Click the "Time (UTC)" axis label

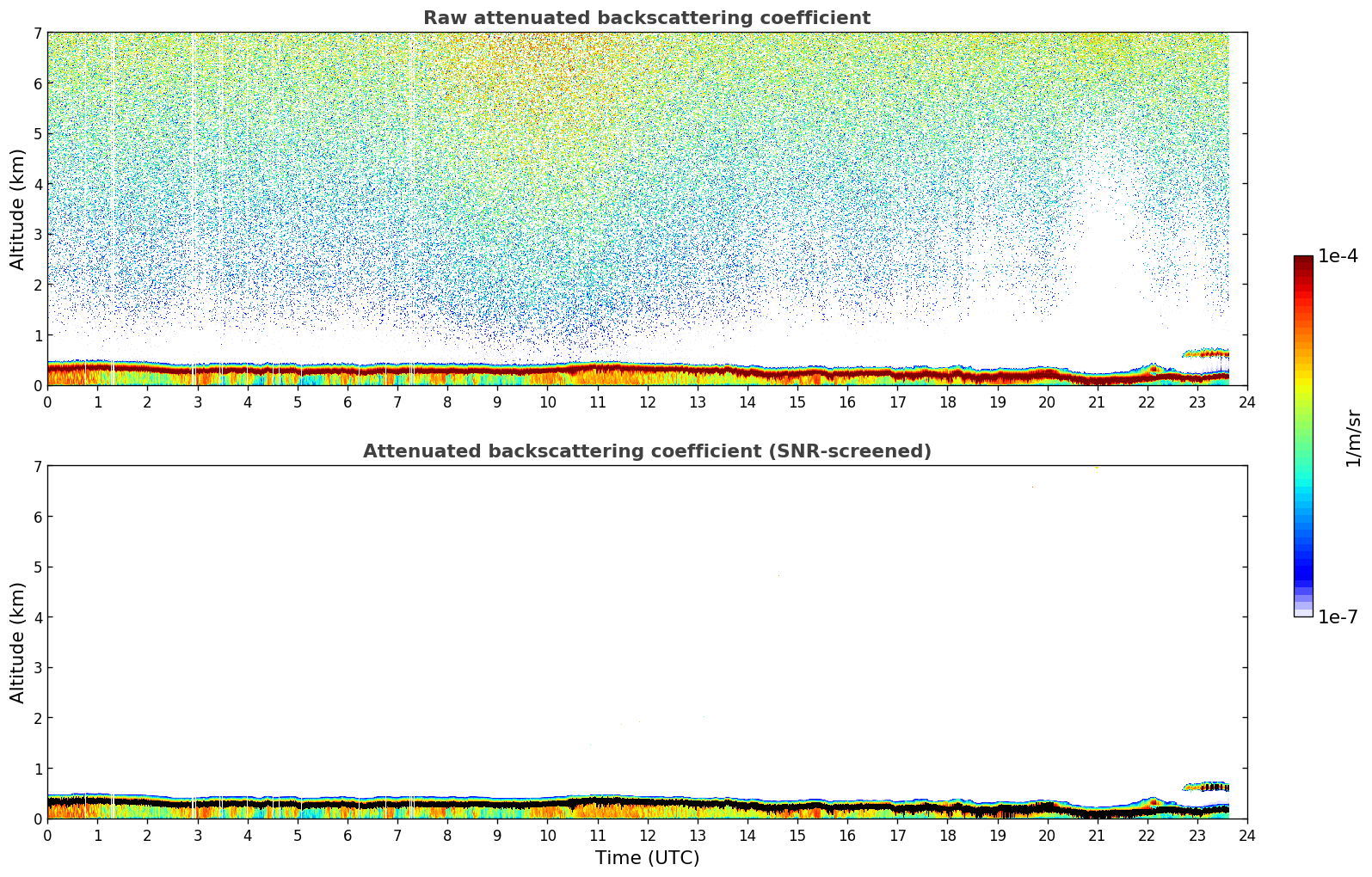647,858
